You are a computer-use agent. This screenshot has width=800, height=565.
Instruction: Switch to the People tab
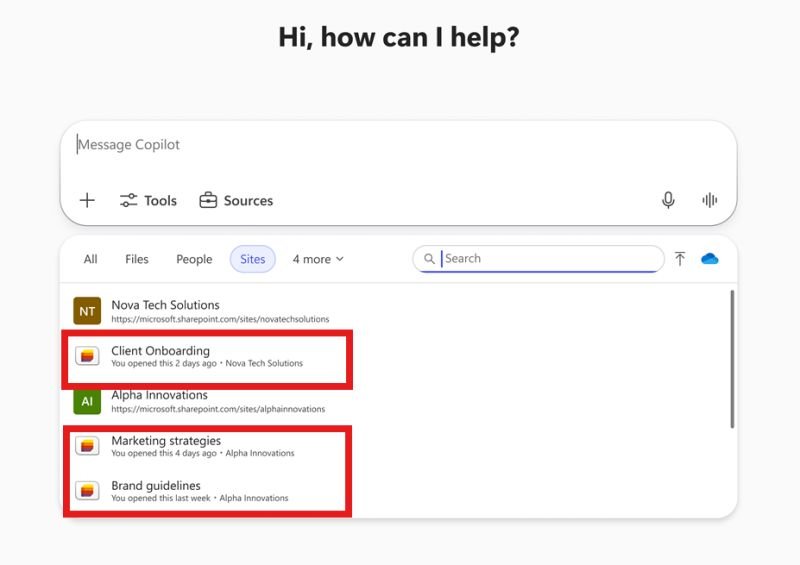tap(194, 259)
